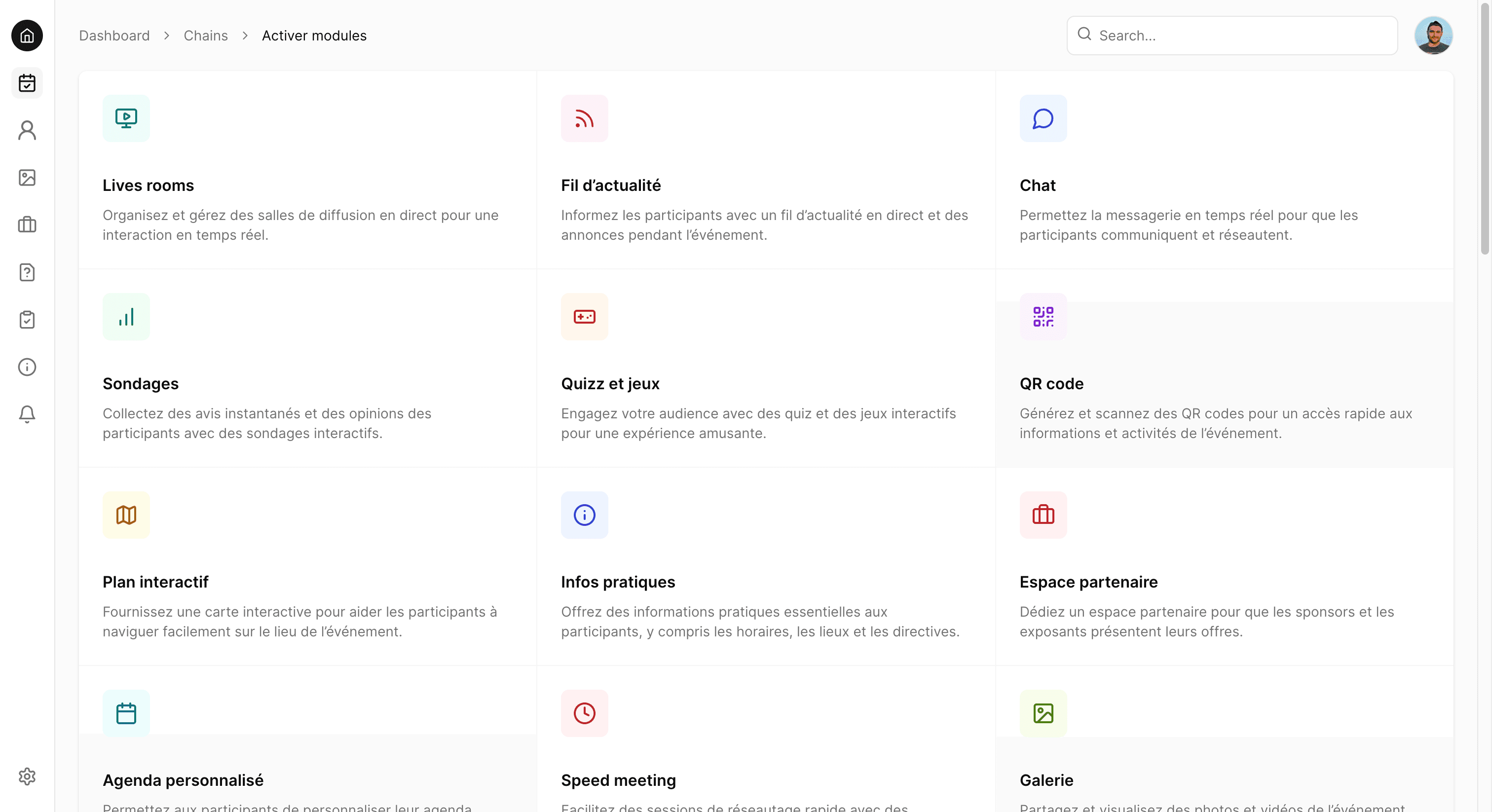Screen dimensions: 1492x812
Task: Select the Infos pratiques module title
Action: pos(618,582)
